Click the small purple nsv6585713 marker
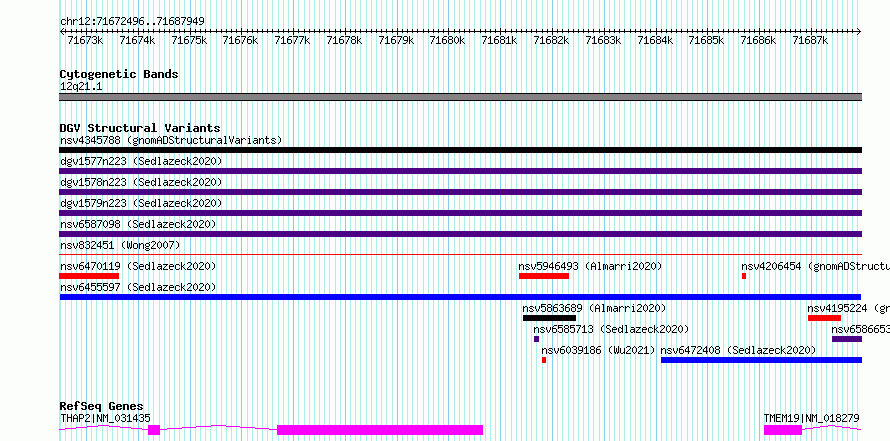Screen dimensions: 890x441 pyautogui.click(x=536, y=339)
